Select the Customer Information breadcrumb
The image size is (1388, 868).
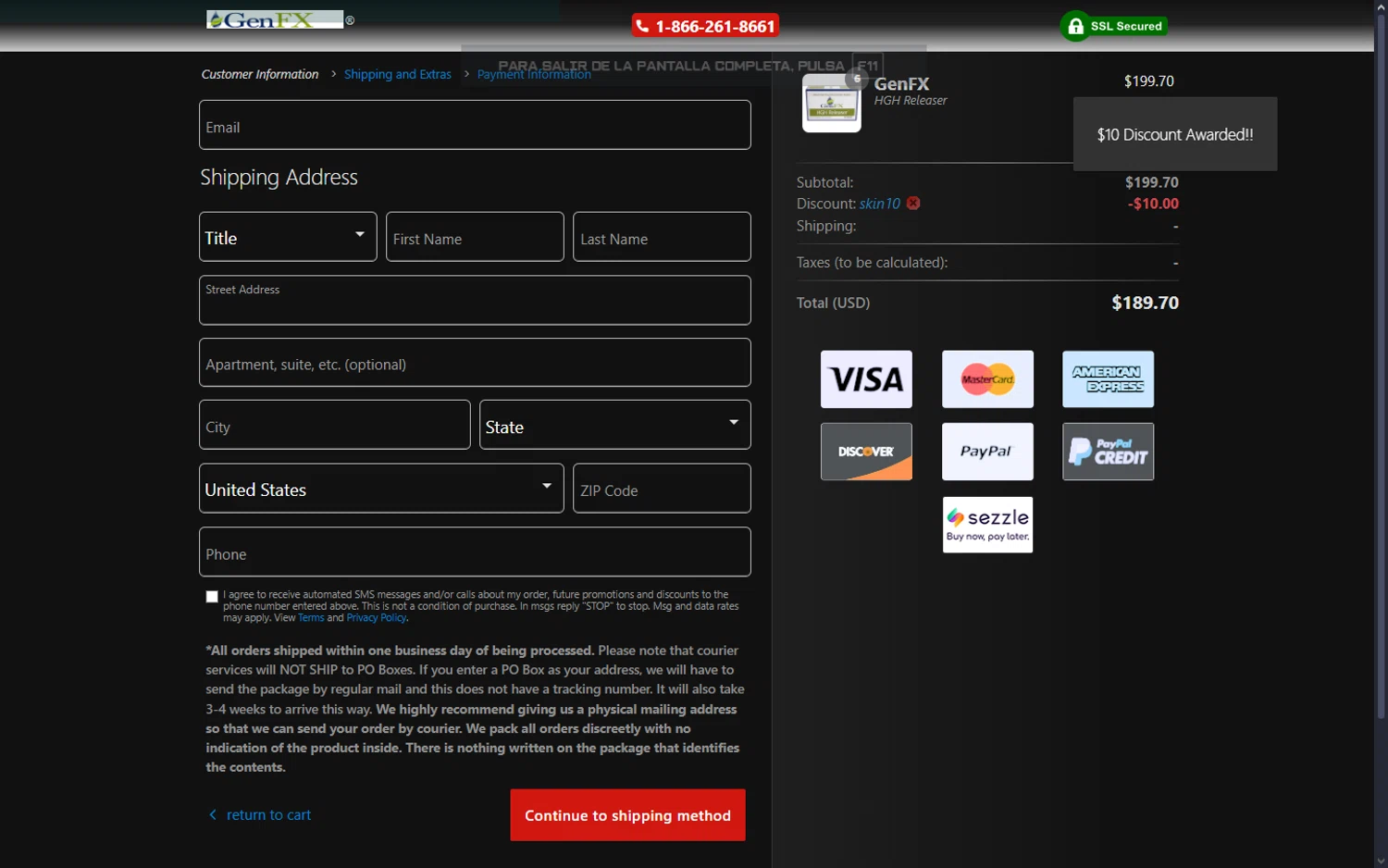(x=260, y=74)
